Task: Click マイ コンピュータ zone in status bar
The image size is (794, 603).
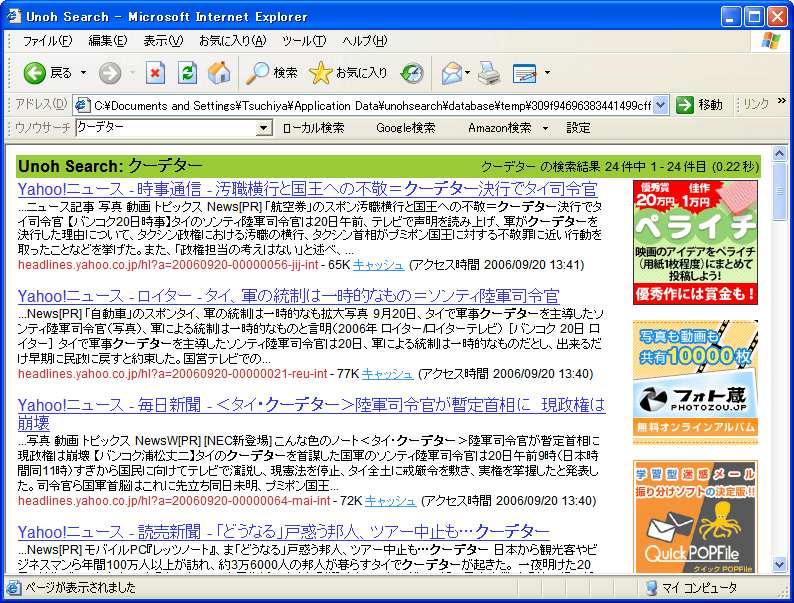Action: tap(692, 588)
